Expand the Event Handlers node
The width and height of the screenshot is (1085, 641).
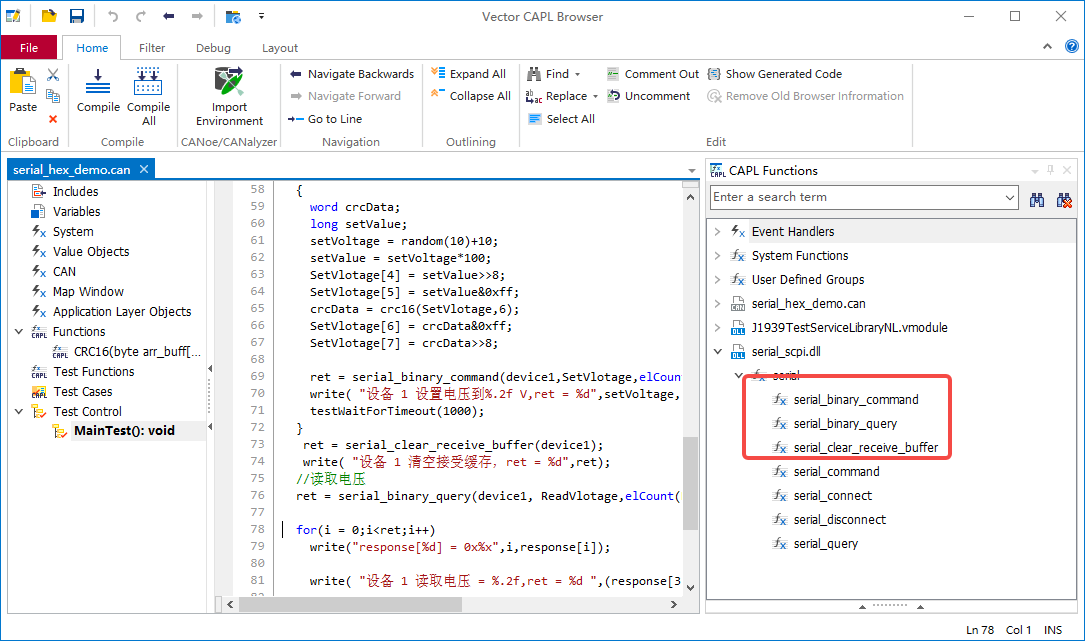(718, 232)
